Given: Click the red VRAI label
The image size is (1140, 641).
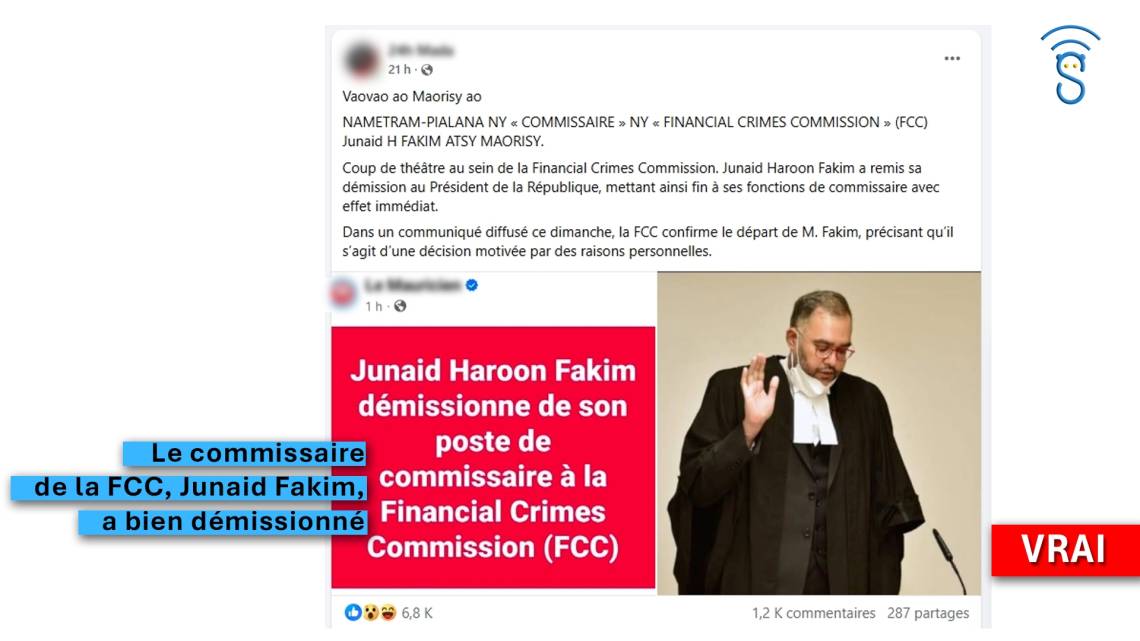Looking at the screenshot, I should (x=1065, y=549).
